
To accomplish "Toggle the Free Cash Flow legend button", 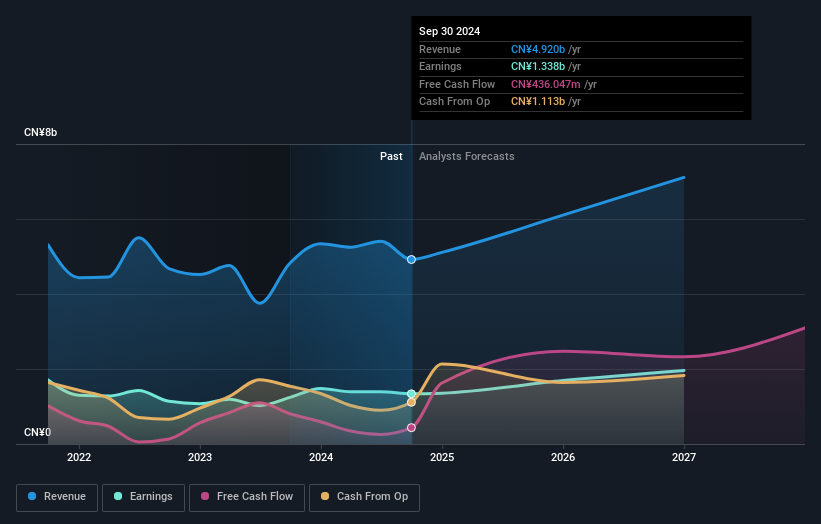I will point(247,497).
